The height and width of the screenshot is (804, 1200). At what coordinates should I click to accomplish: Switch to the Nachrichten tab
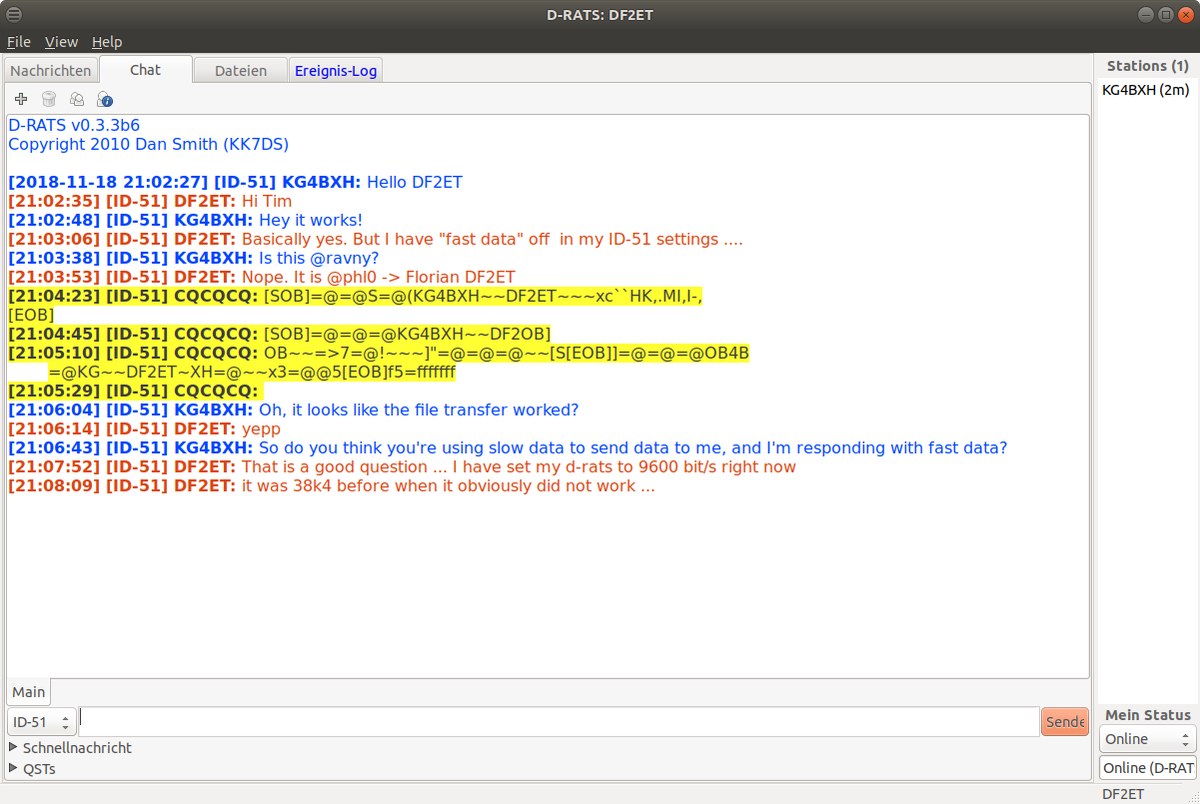[x=50, y=70]
